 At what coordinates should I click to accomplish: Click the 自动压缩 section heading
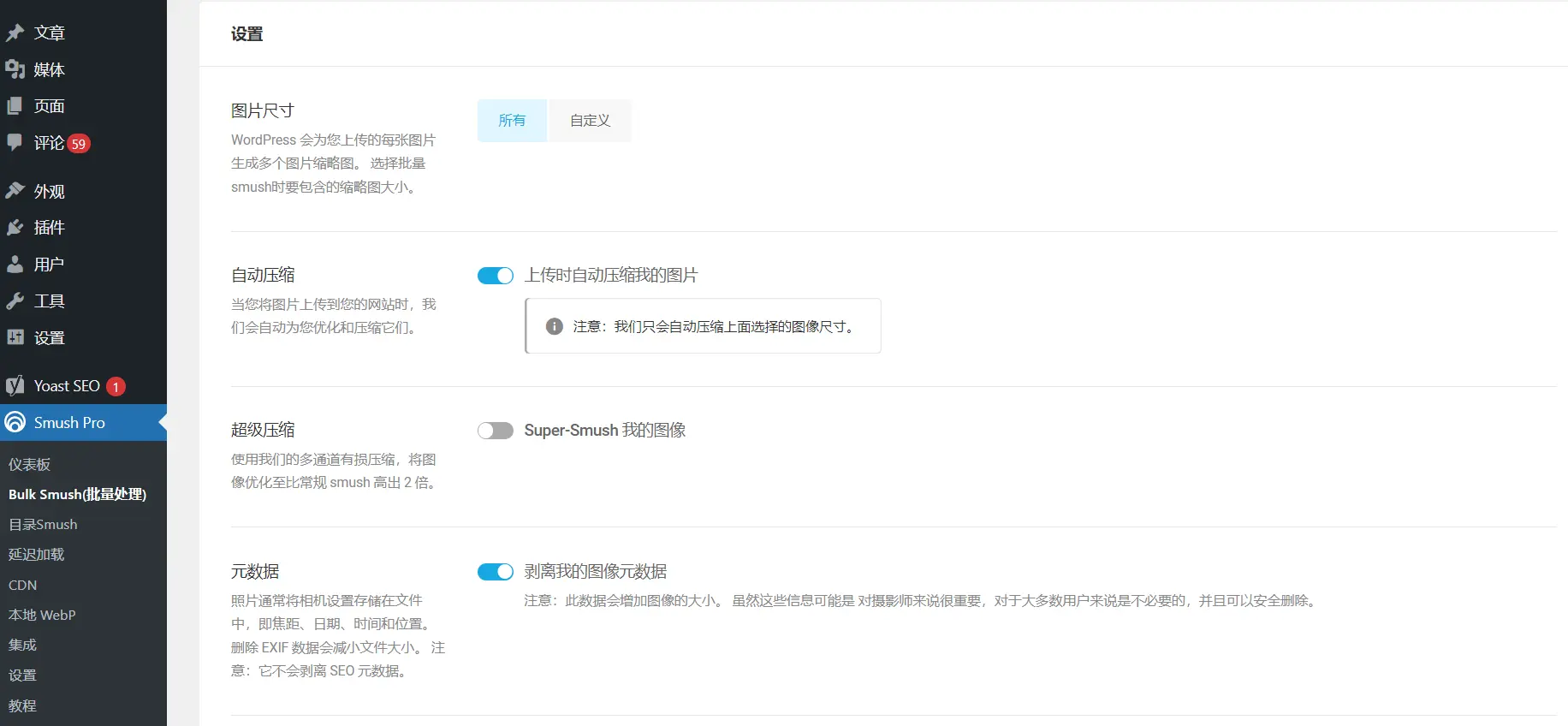coord(263,275)
